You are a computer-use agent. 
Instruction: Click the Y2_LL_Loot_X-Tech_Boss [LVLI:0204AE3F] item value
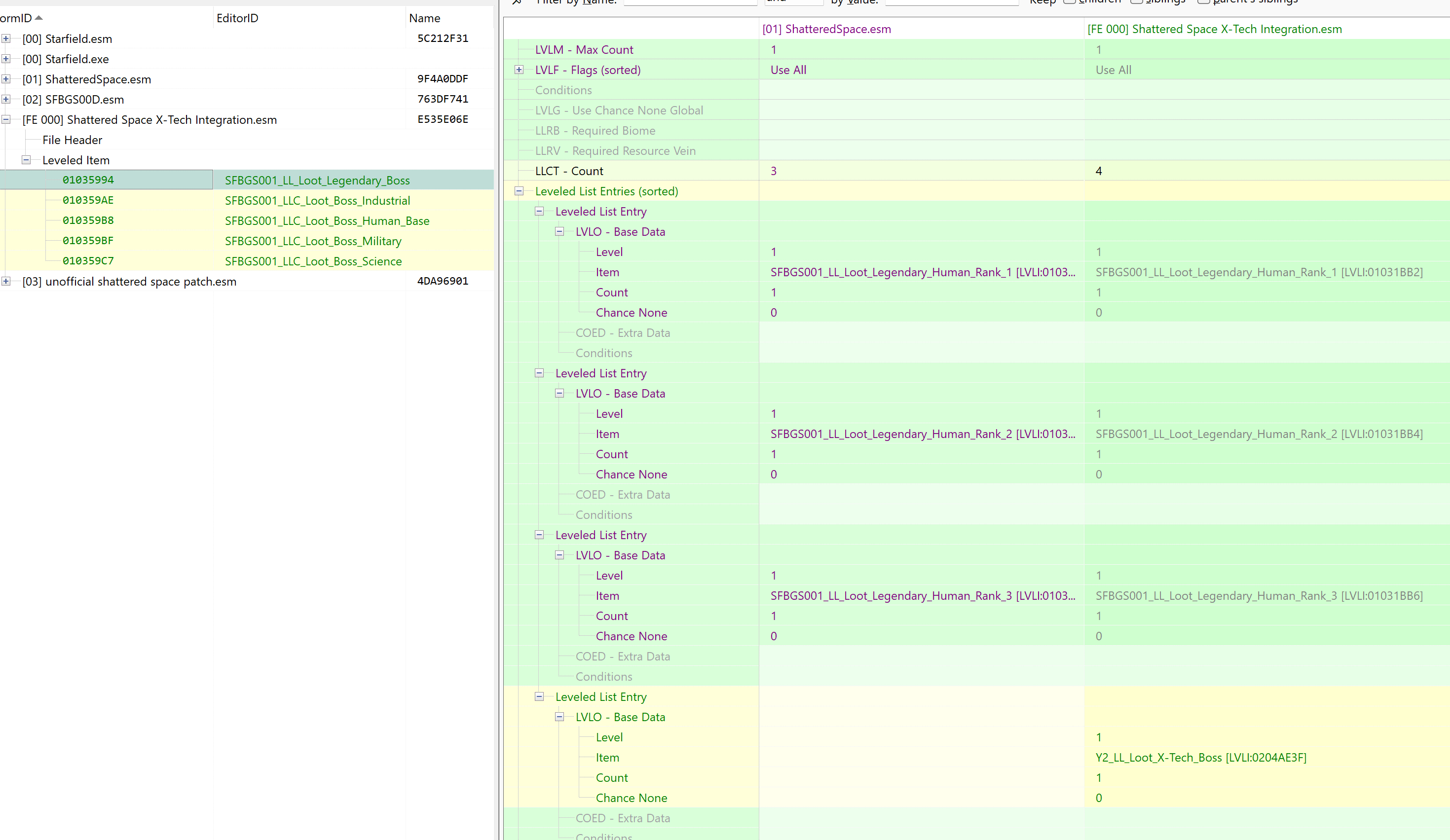click(x=1201, y=758)
